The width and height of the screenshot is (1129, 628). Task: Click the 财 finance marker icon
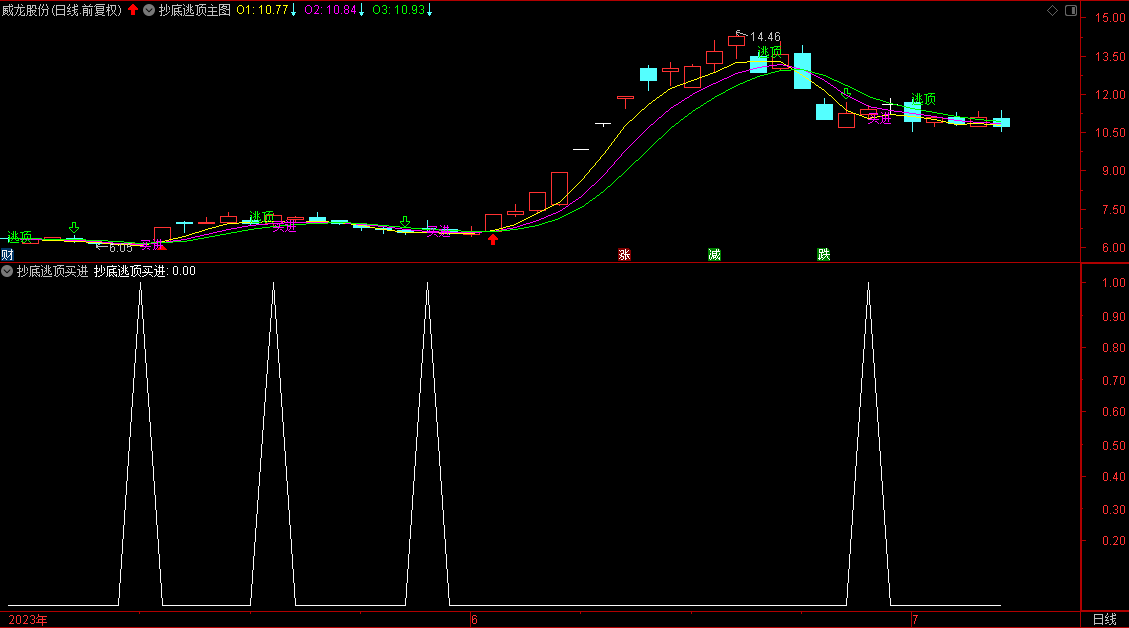(7, 254)
